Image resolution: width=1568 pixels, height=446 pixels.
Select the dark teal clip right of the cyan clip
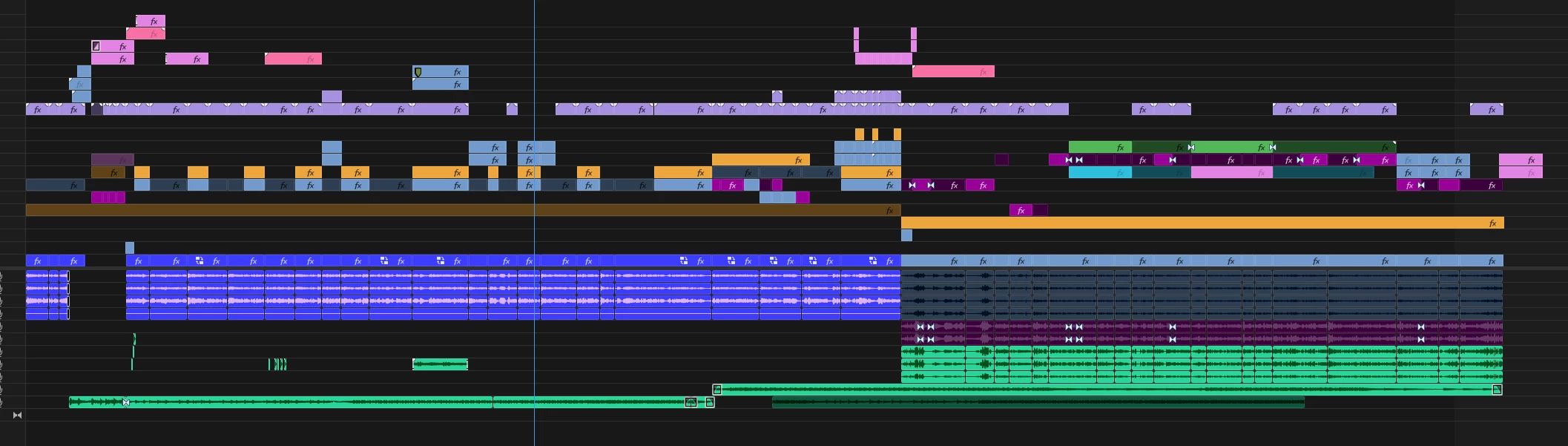[1162, 173]
